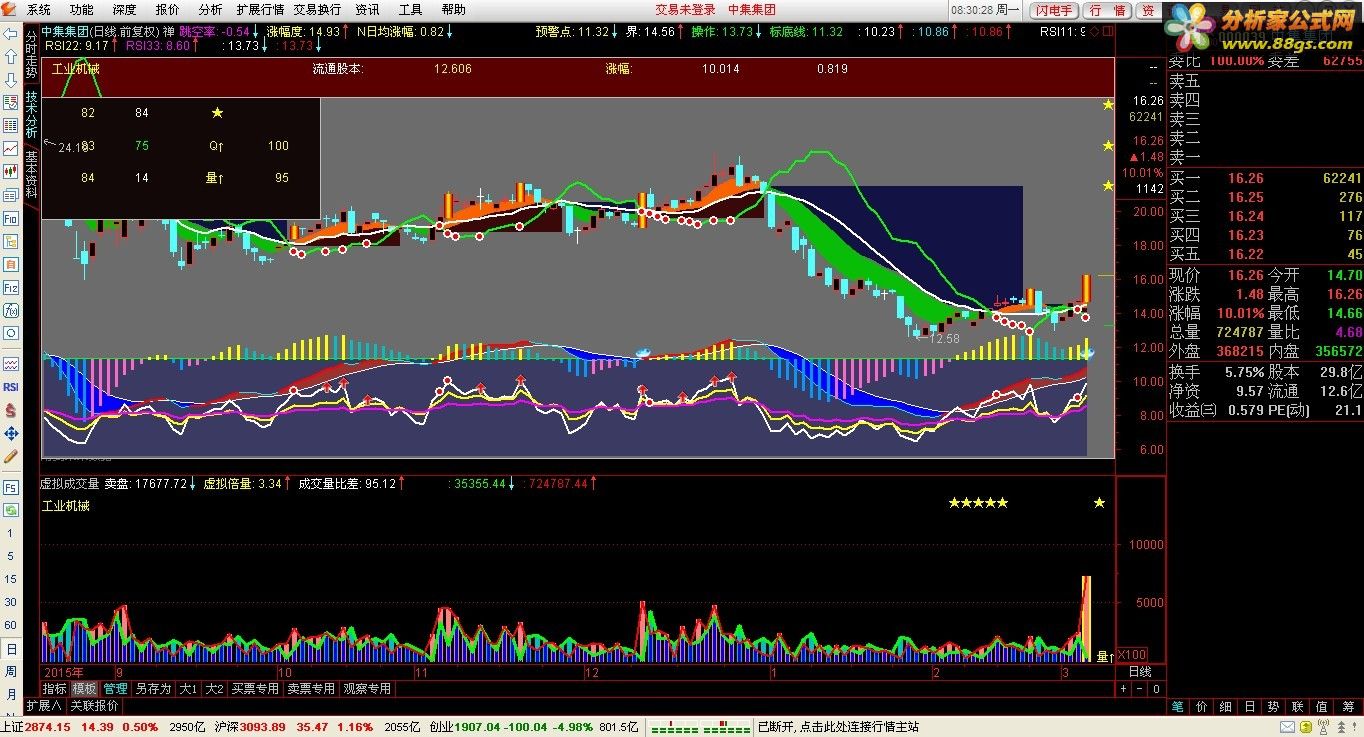Click the 行情 button at top right
1364x737 pixels.
1107,10
